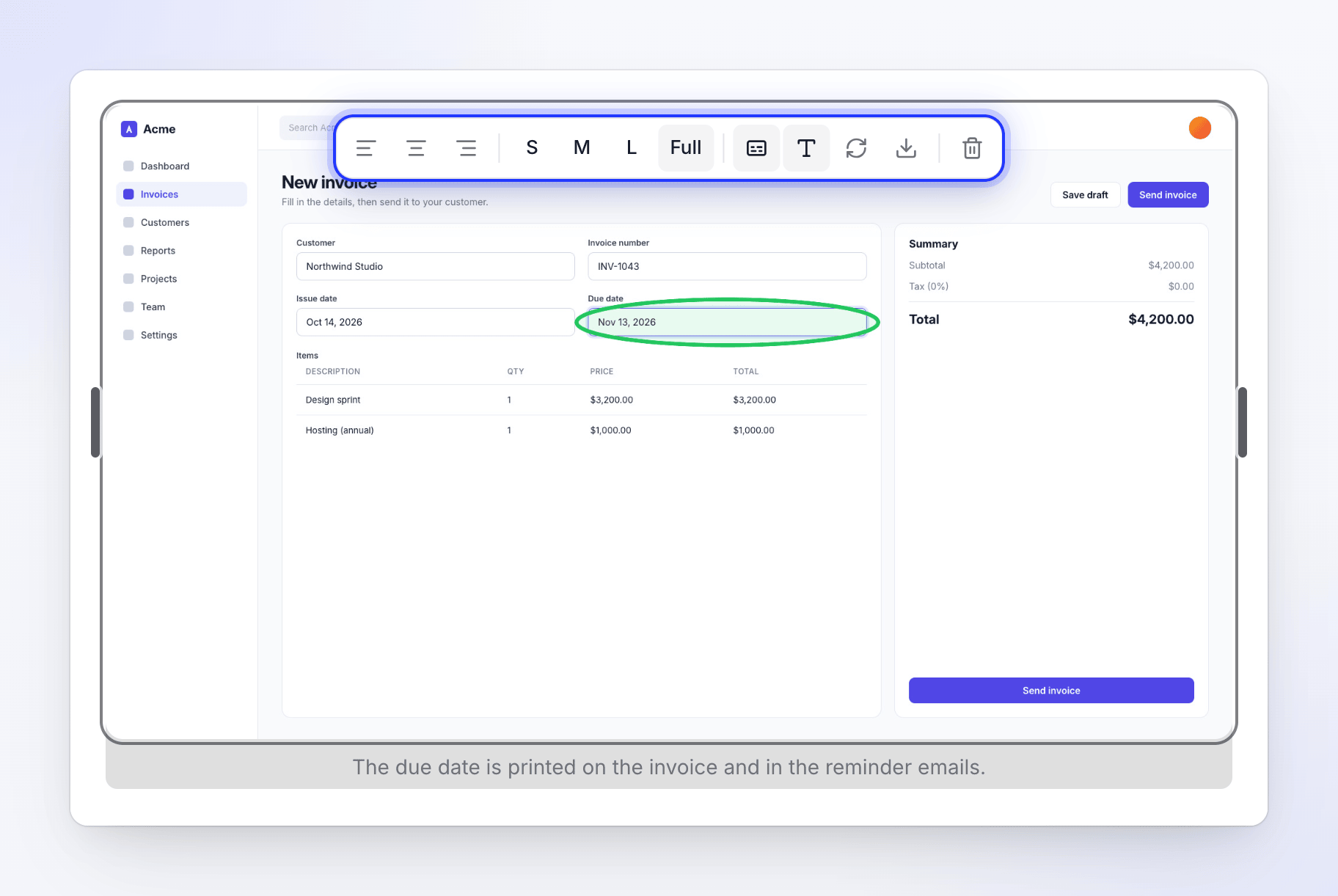1338x896 pixels.
Task: Click the orange user avatar
Action: point(1199,128)
